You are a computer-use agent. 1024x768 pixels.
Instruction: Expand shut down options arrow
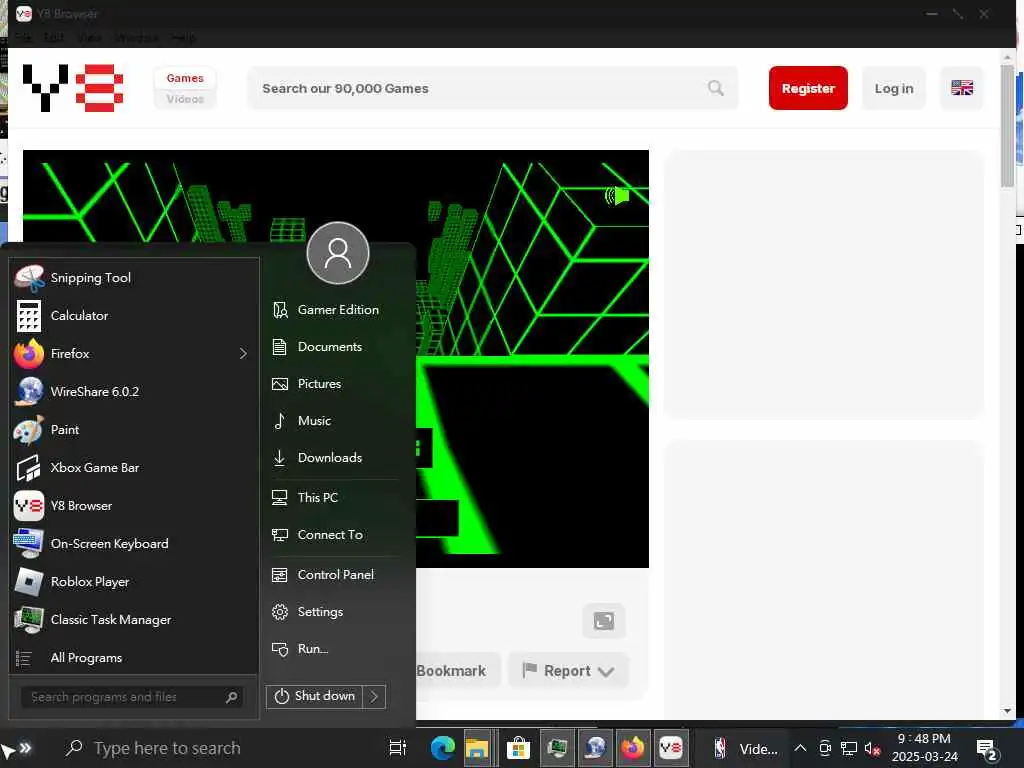point(375,696)
